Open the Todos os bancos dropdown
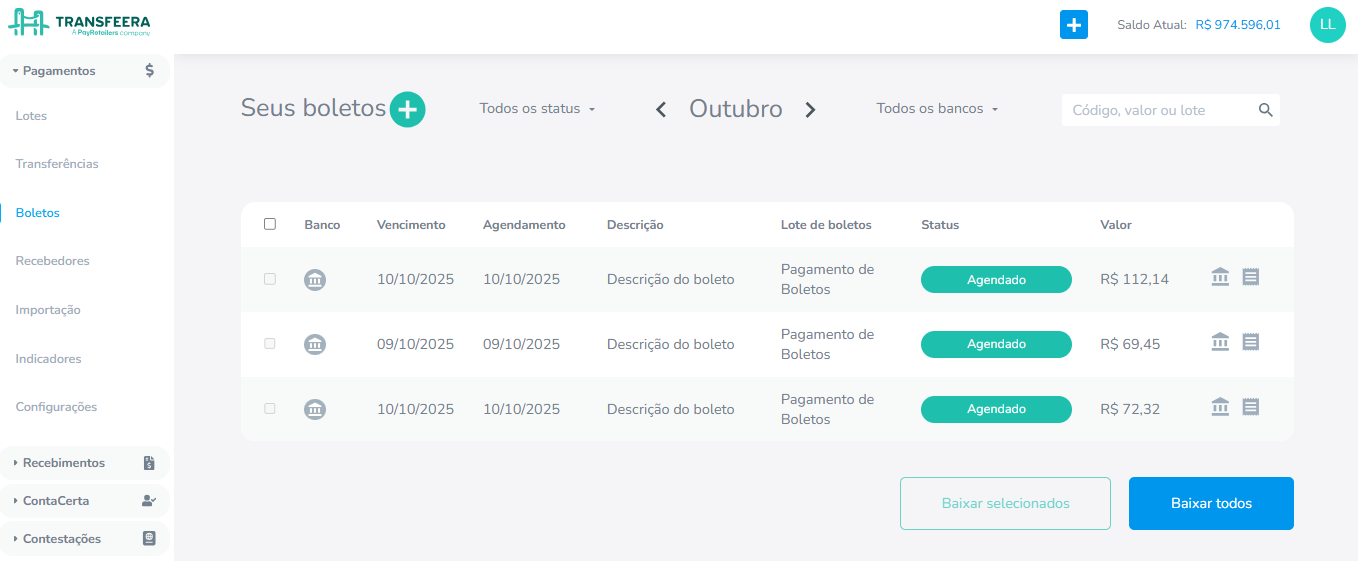This screenshot has height=561, width=1358. [937, 109]
